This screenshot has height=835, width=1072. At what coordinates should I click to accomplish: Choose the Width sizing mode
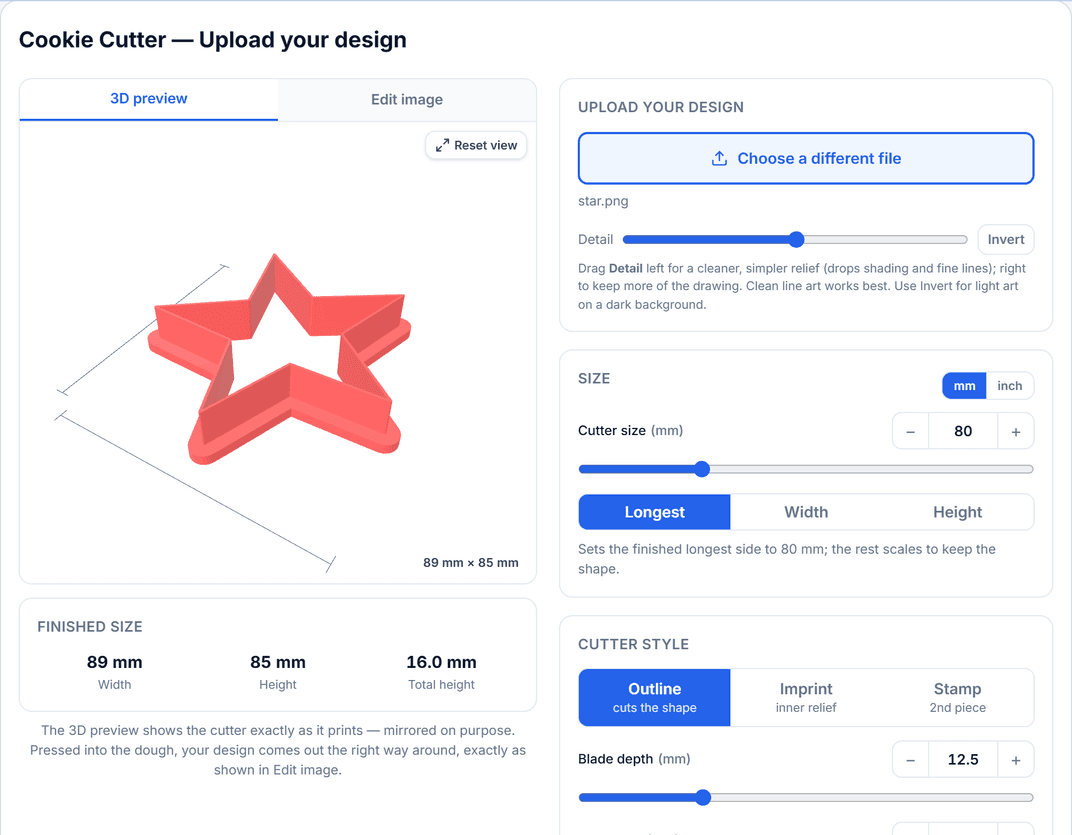tap(806, 512)
